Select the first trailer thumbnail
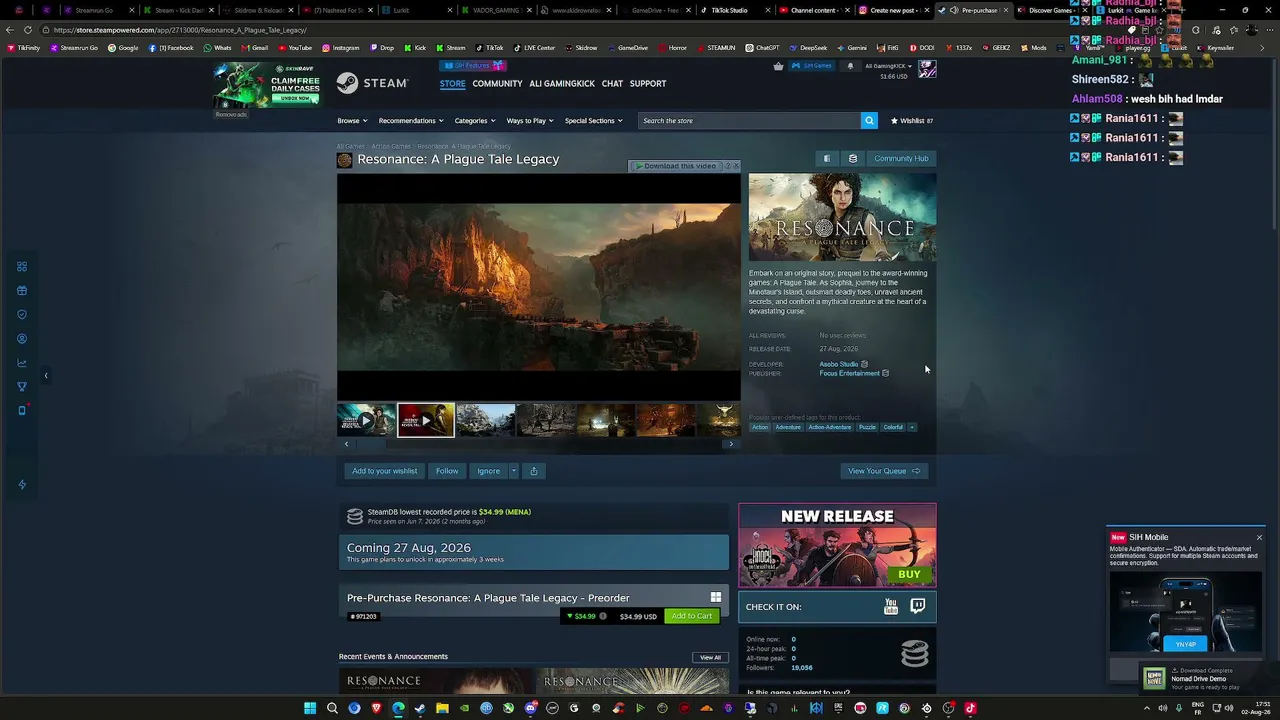The height and width of the screenshot is (720, 1280). 366,420
